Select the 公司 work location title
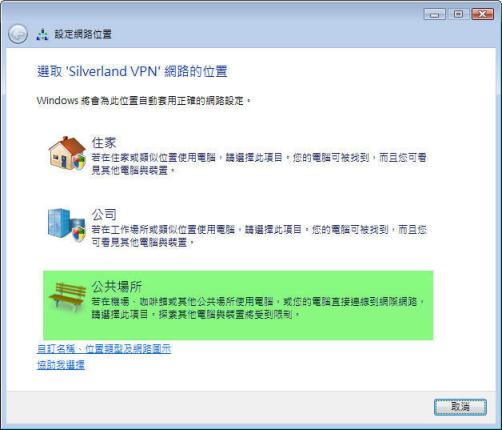502x430 pixels. click(x=104, y=215)
